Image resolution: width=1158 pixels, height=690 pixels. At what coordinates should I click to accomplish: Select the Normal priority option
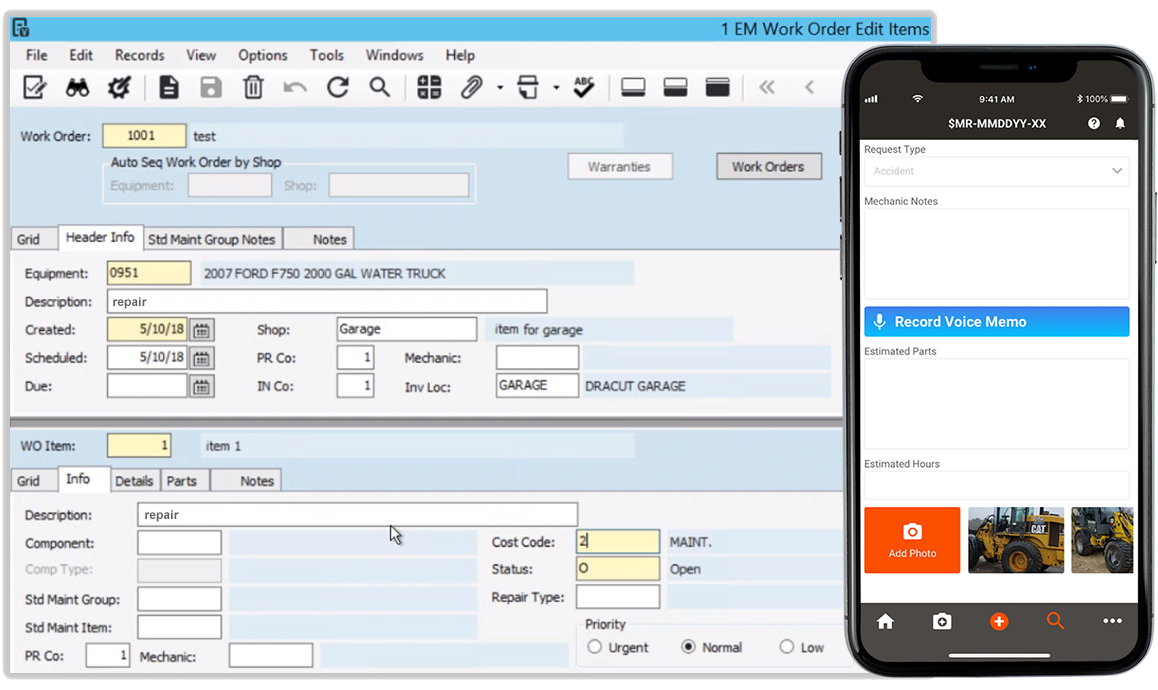[x=688, y=647]
